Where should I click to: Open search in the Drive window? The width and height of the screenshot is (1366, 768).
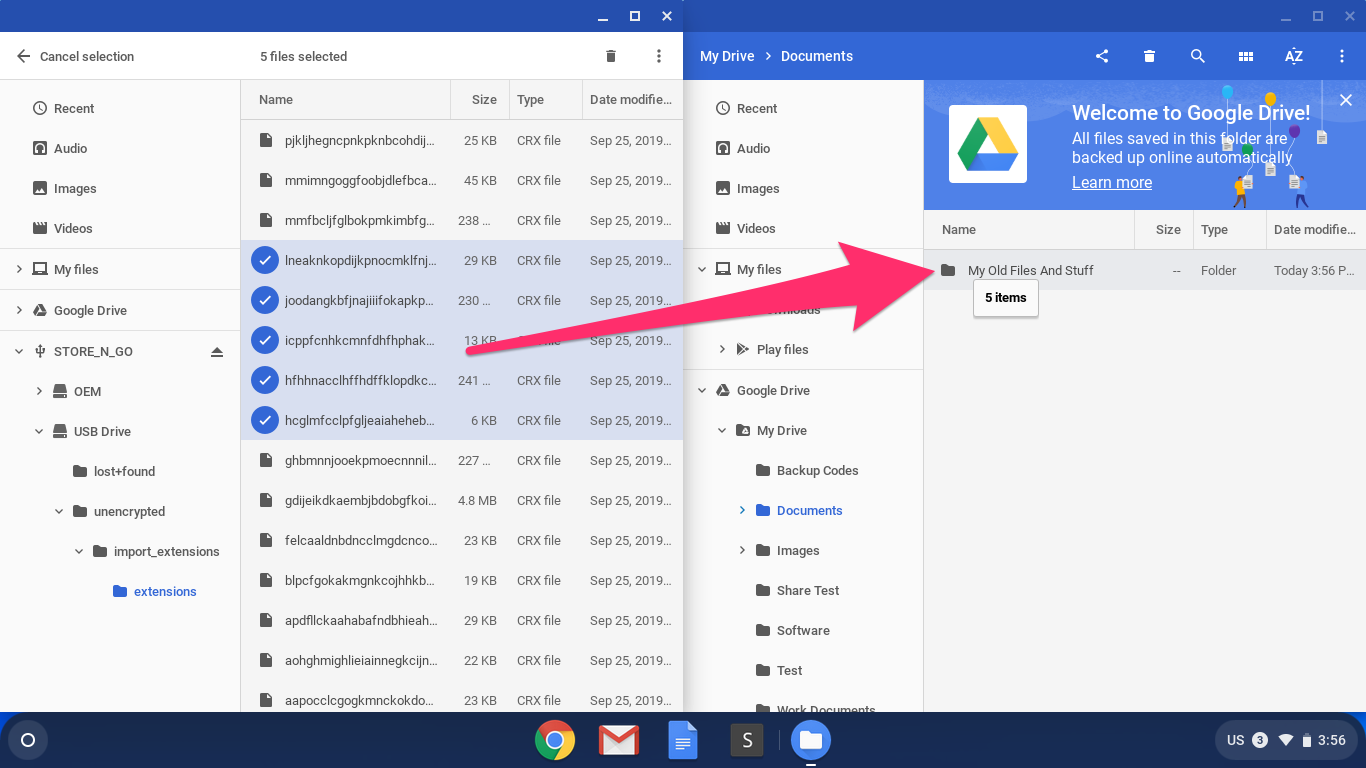pyautogui.click(x=1198, y=56)
